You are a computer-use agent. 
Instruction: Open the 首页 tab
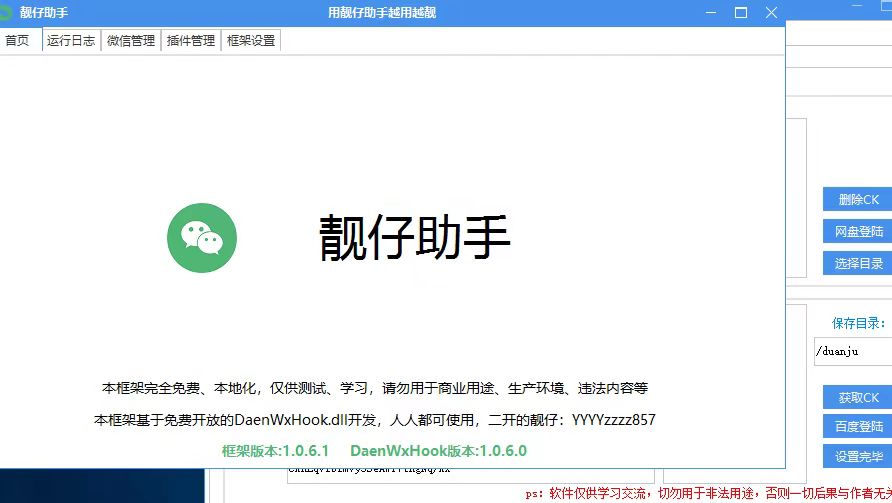point(18,40)
